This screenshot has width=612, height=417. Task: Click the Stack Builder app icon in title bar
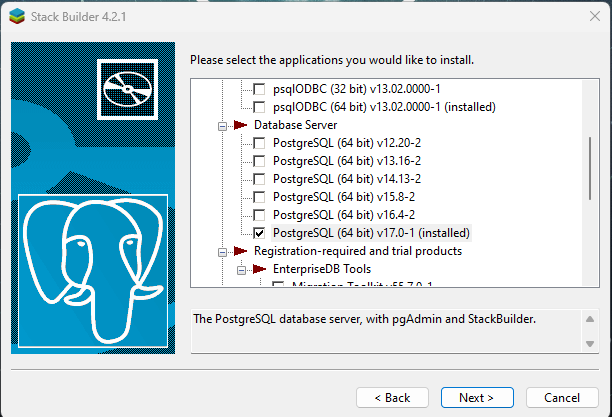(17, 16)
